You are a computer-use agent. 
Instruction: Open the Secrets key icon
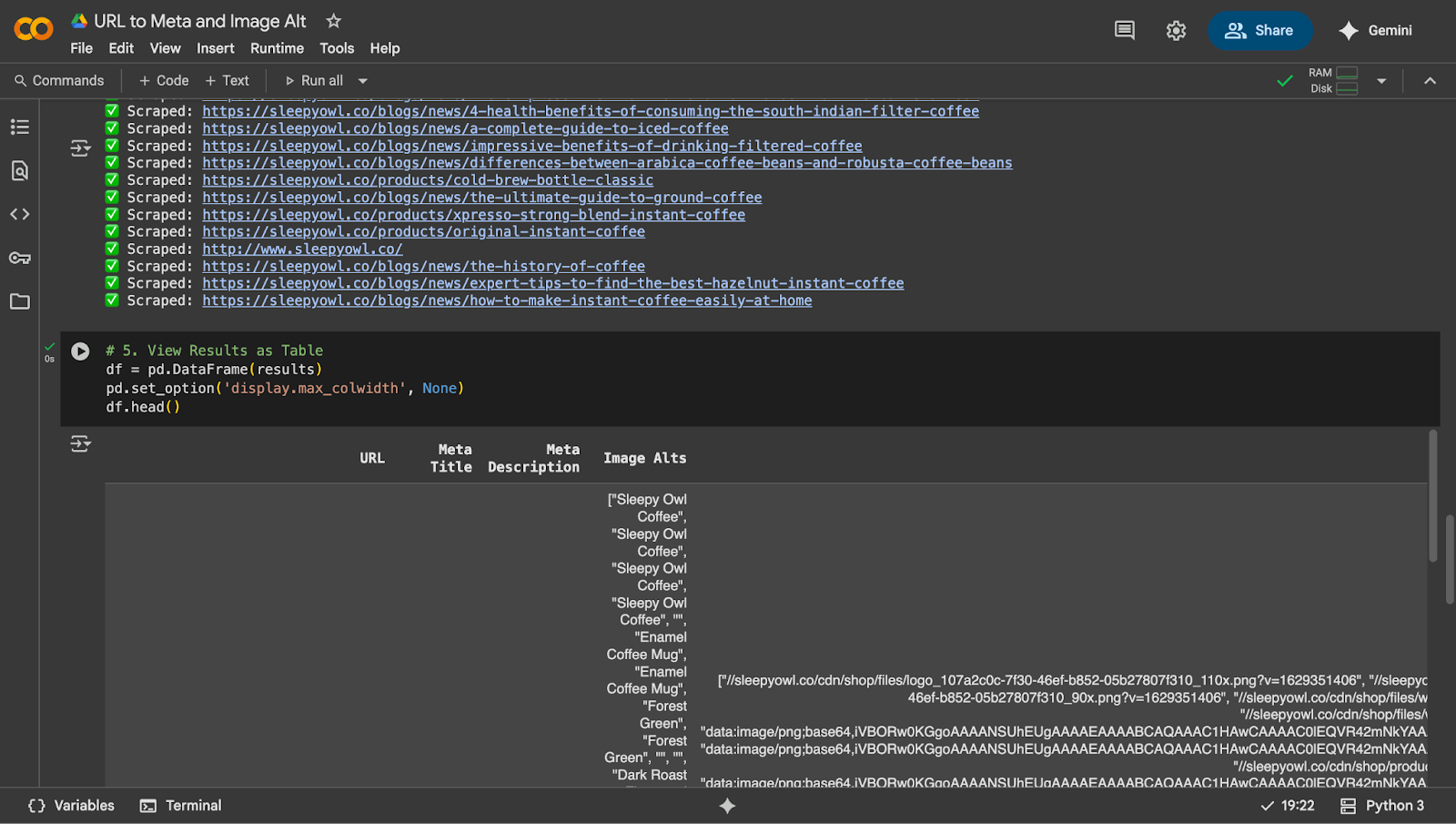point(20,258)
